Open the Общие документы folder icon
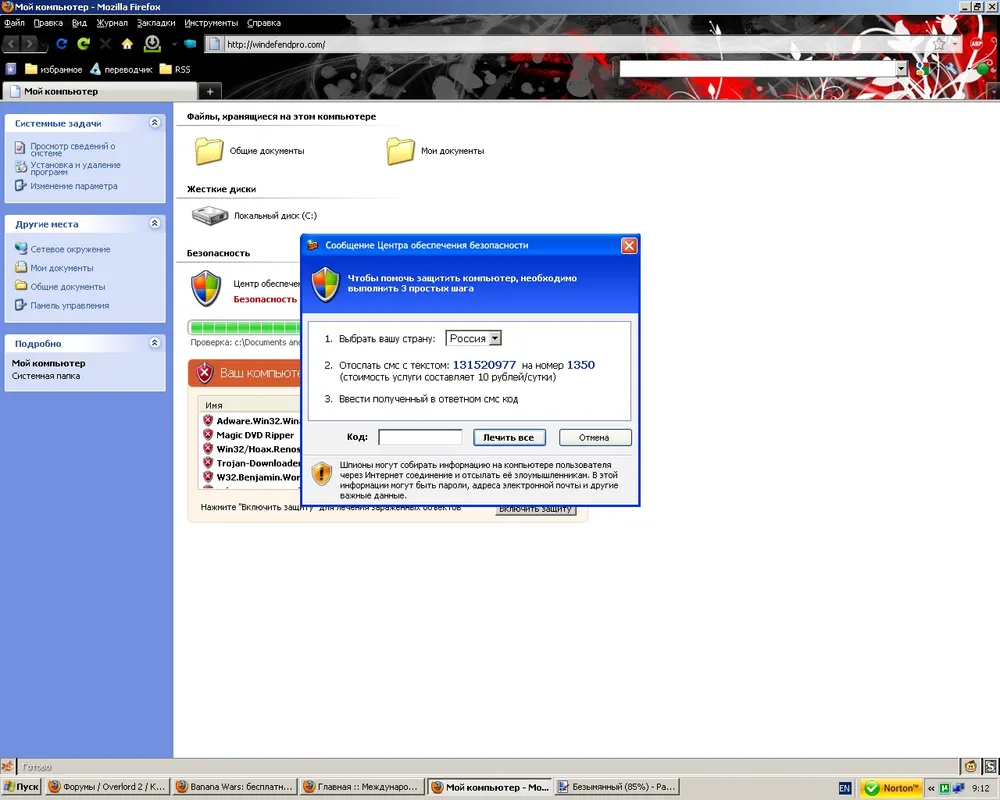This screenshot has height=800, width=1000. tap(209, 151)
